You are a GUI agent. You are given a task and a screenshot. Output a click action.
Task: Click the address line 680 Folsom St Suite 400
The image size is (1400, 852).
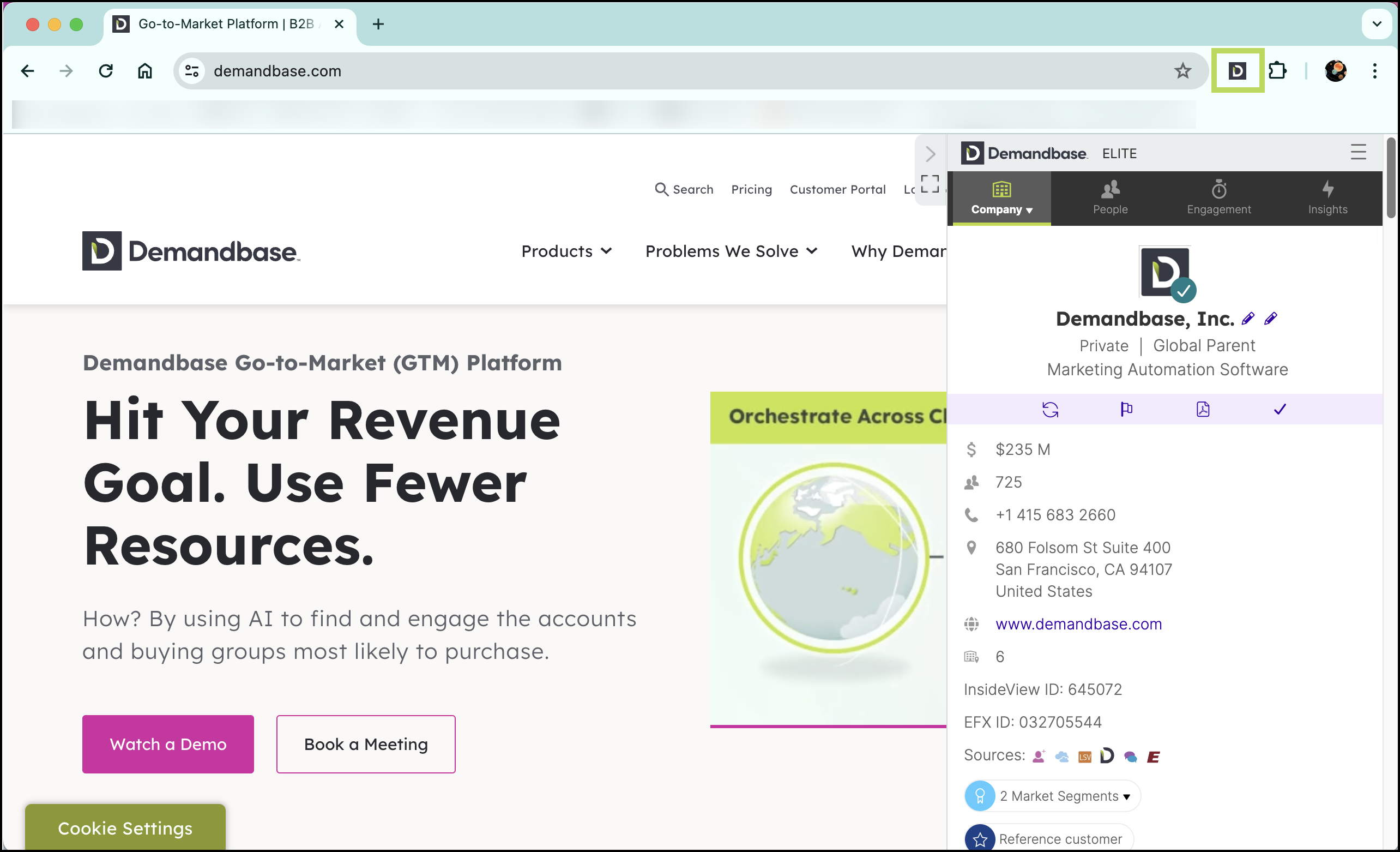click(1082, 547)
